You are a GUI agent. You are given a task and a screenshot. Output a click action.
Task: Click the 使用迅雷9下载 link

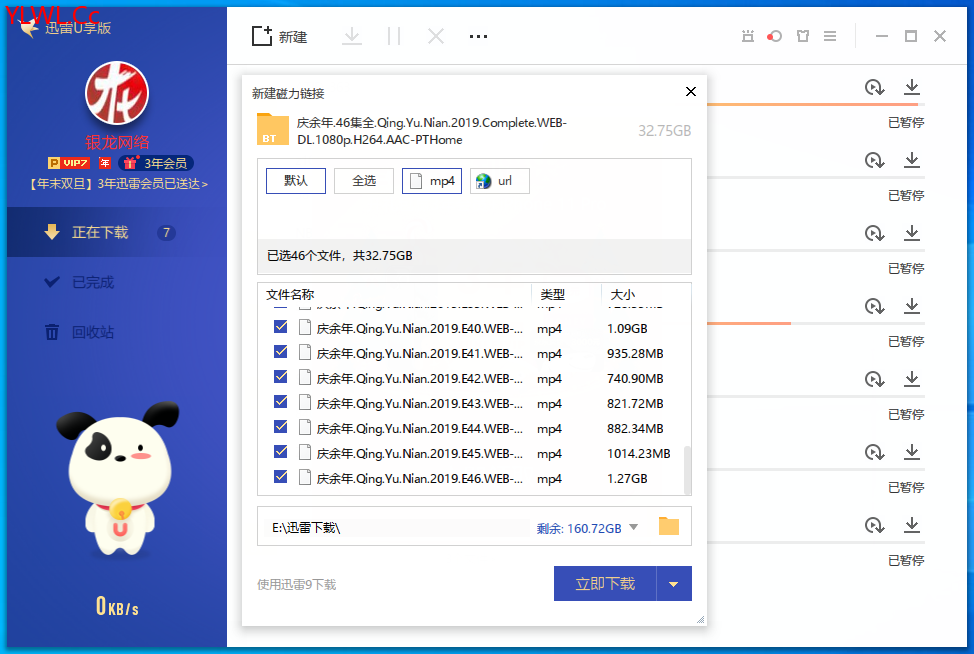(x=296, y=584)
